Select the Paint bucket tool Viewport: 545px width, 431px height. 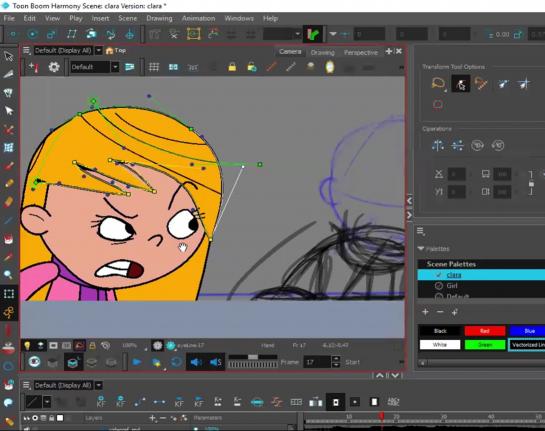[x=9, y=239]
